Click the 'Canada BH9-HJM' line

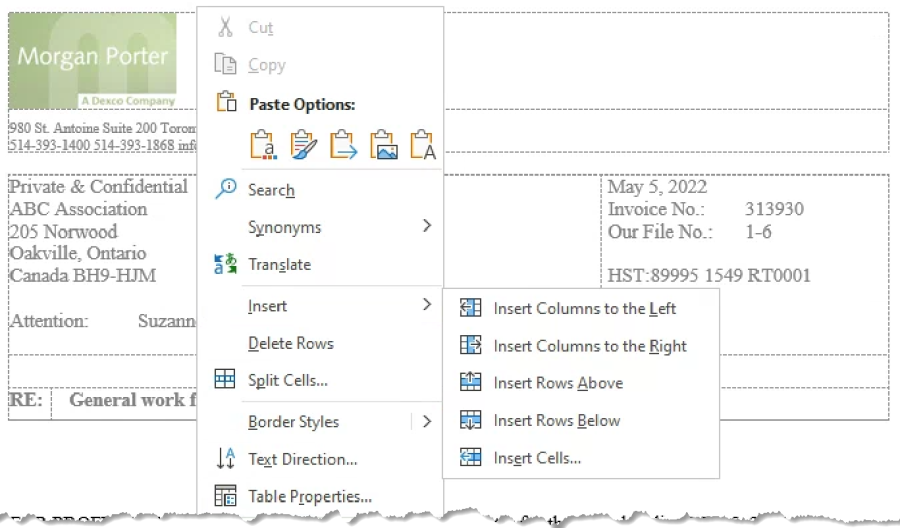coord(83,275)
